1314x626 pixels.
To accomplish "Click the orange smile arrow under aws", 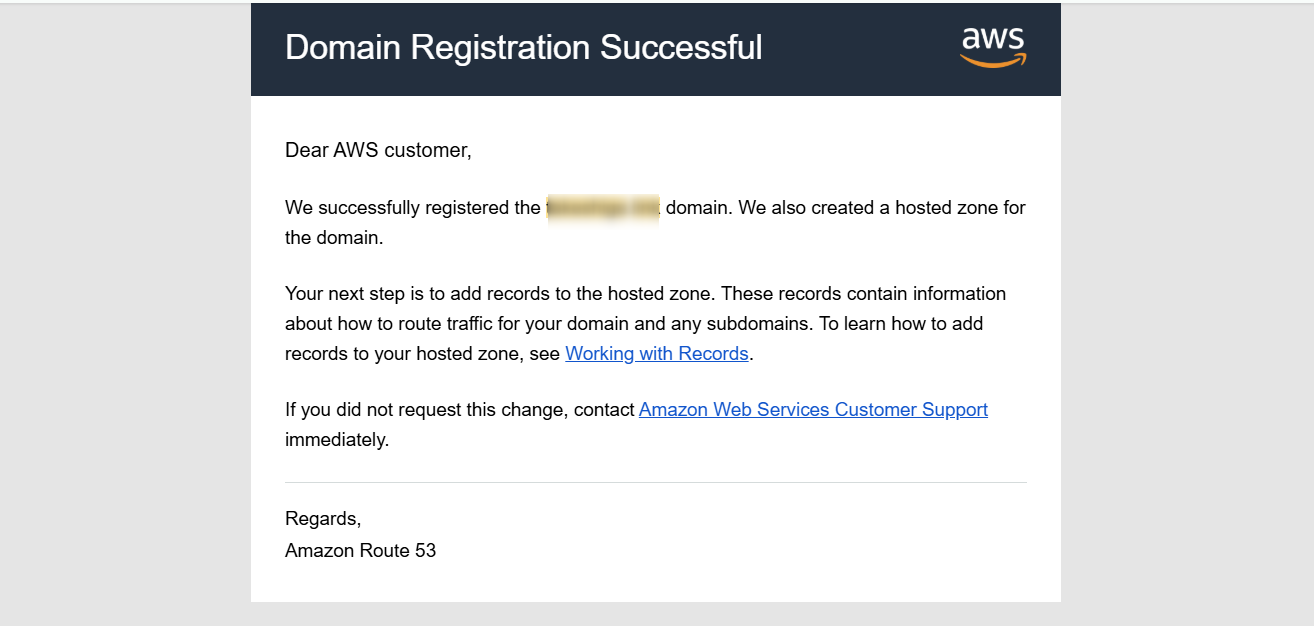I will pos(993,62).
